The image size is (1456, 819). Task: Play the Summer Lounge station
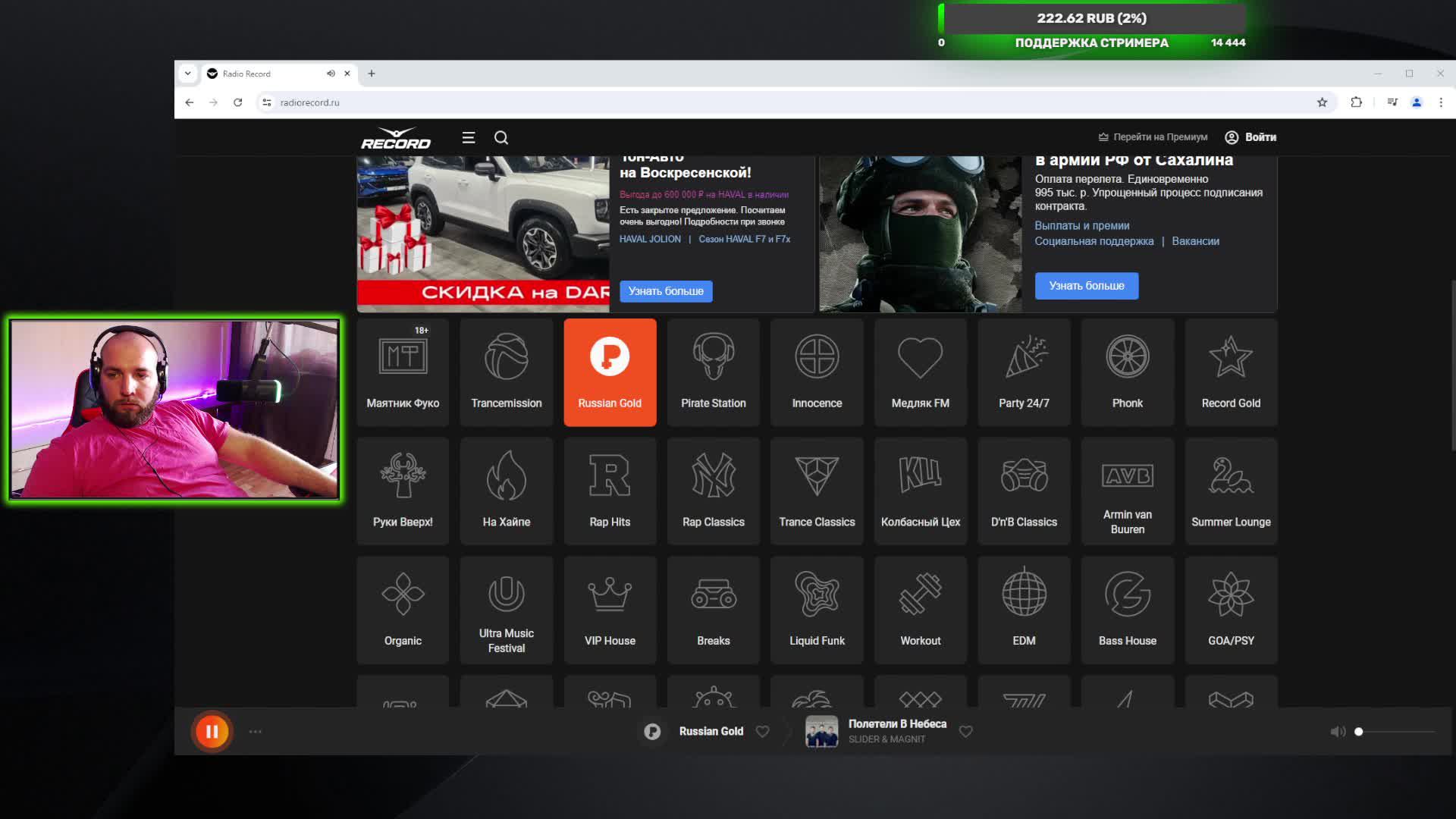pos(1231,491)
